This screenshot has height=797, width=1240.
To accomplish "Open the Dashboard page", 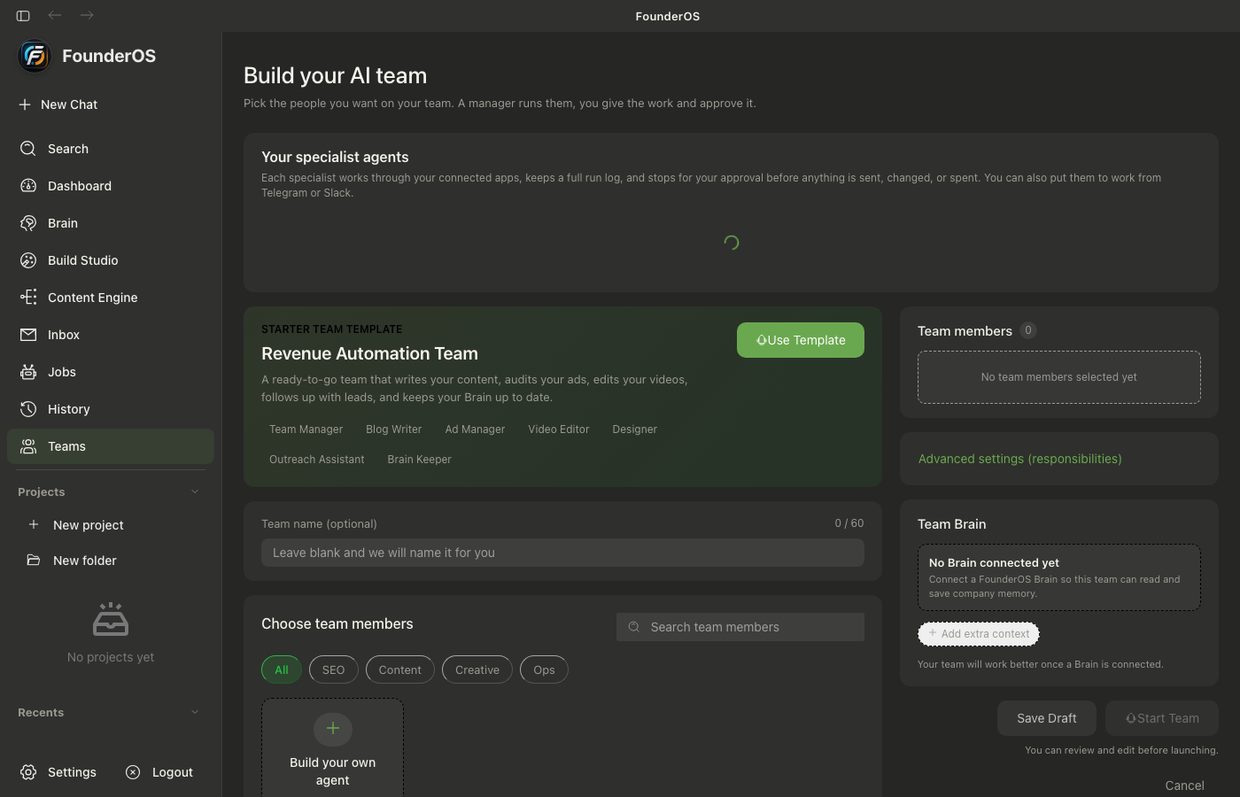I will click(x=110, y=186).
